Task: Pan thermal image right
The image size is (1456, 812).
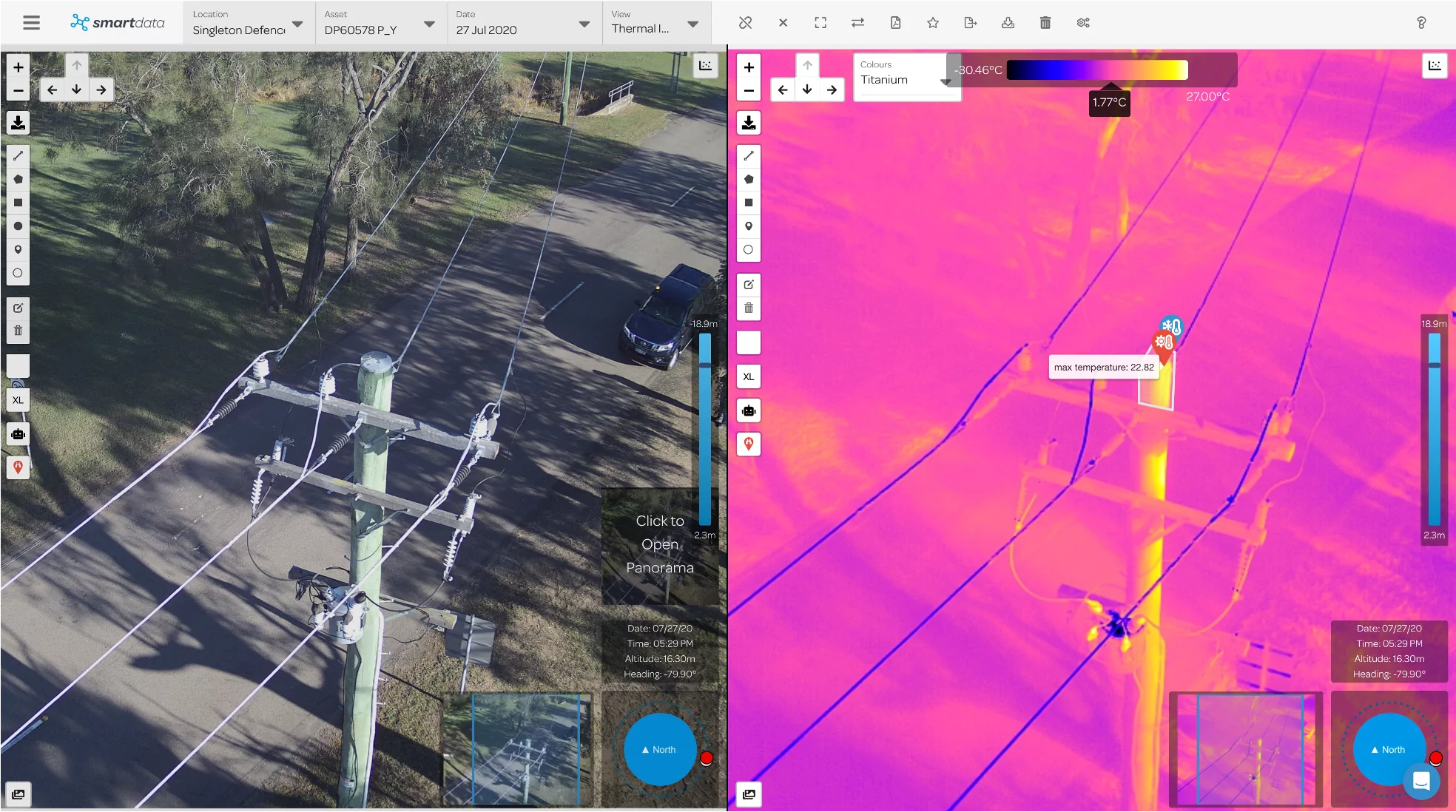Action: click(832, 90)
